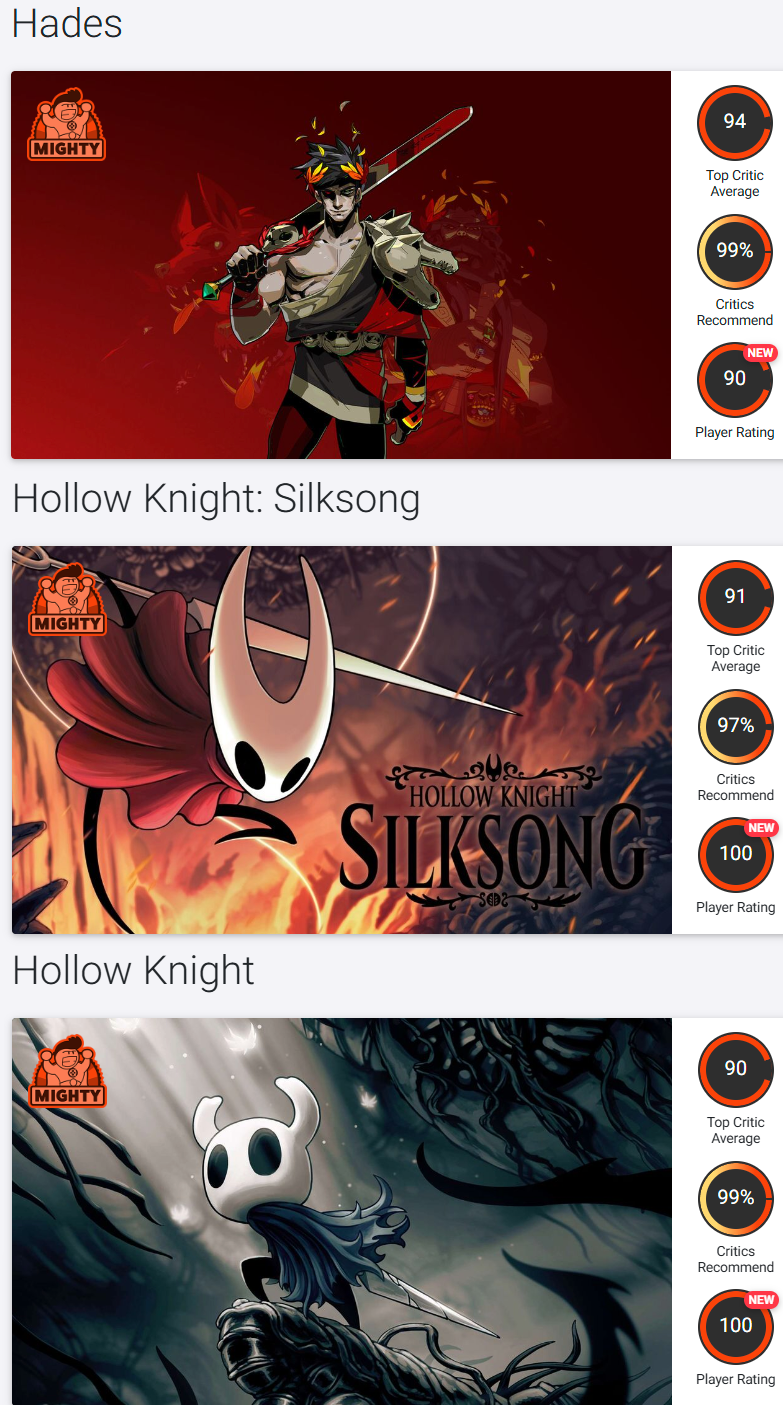The height and width of the screenshot is (1405, 783).
Task: Open the Silksong cover art image
Action: pos(342,740)
